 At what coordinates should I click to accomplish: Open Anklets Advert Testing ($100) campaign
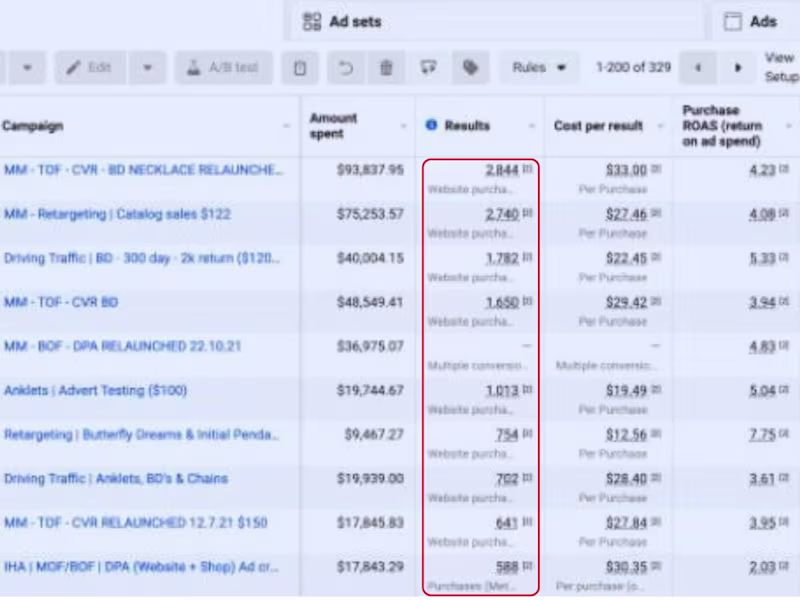point(95,391)
